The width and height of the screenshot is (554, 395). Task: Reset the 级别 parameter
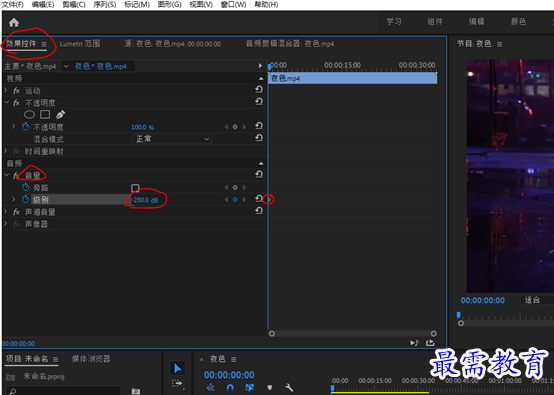pyautogui.click(x=259, y=199)
